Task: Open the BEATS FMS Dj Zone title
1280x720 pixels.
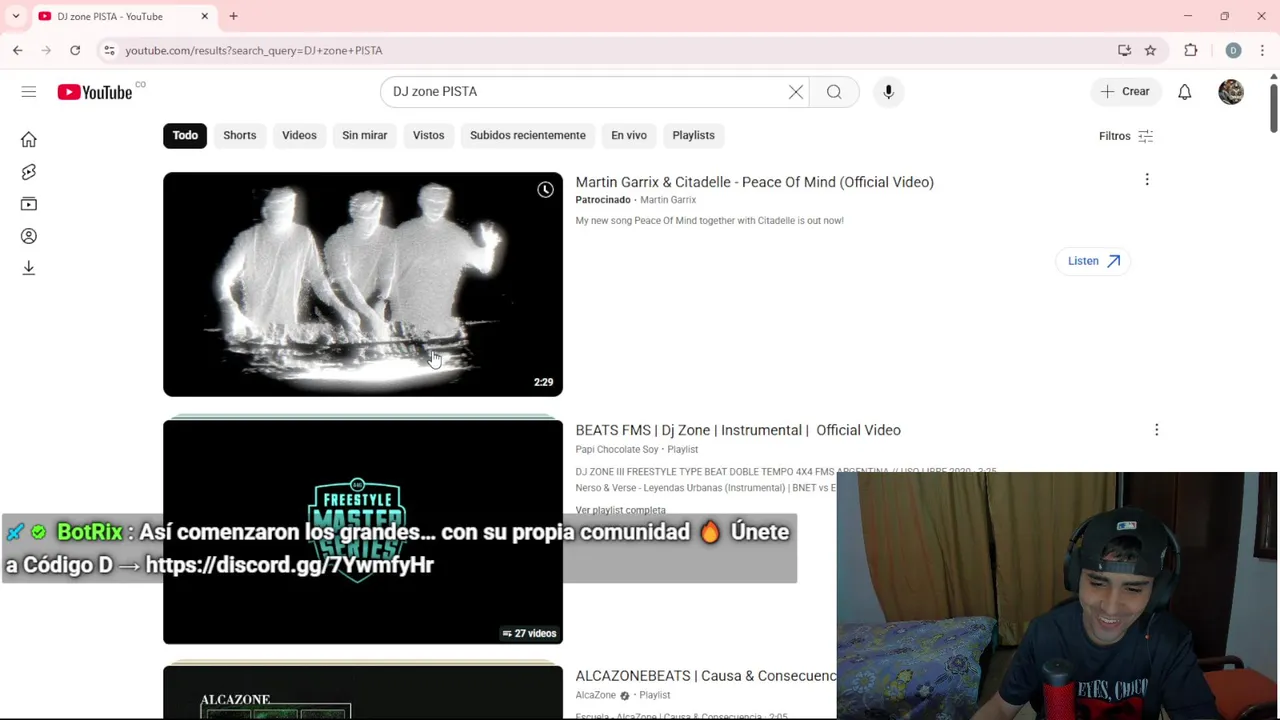Action: point(738,430)
